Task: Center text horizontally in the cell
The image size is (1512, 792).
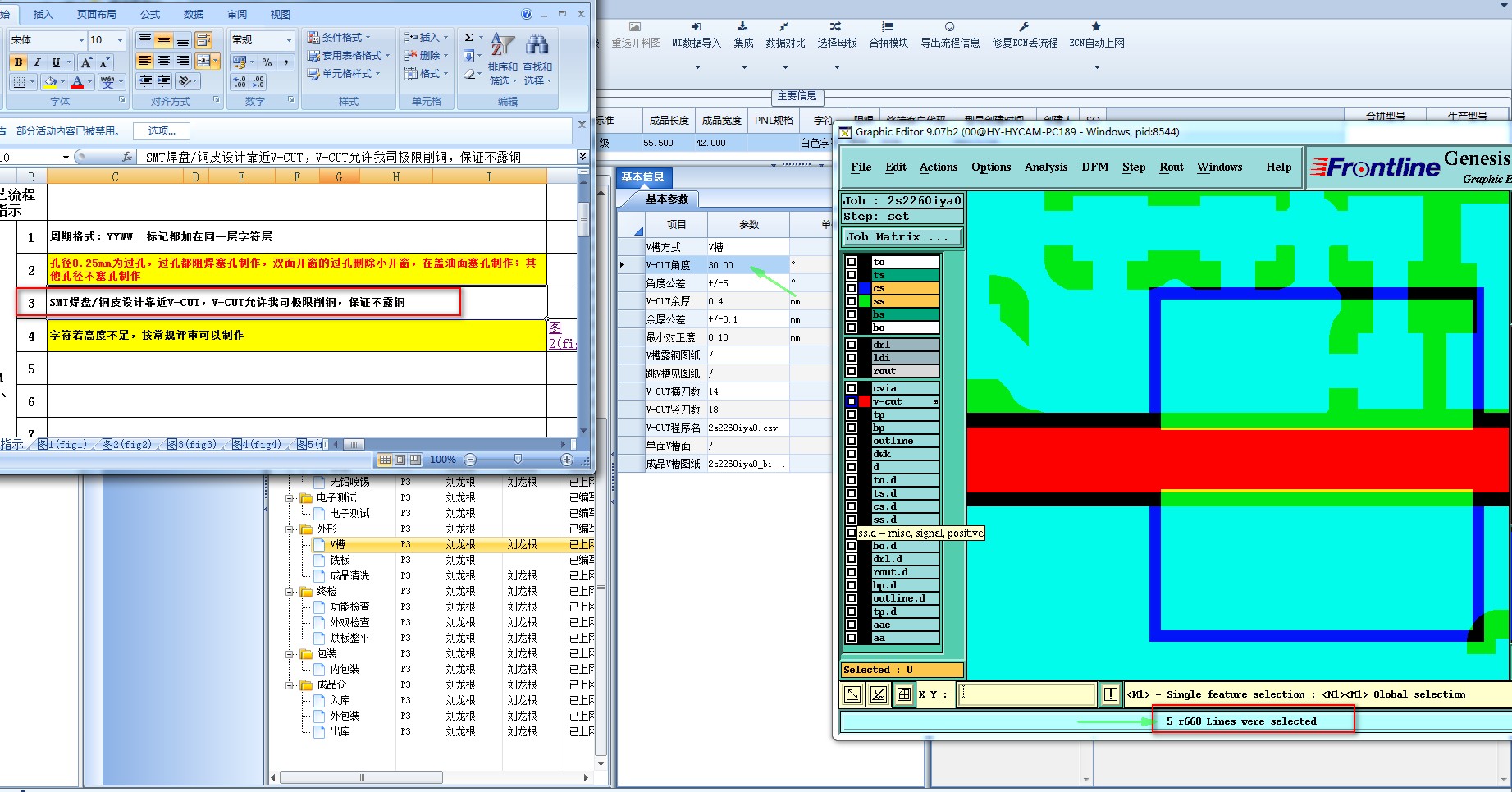Action: pos(164,61)
